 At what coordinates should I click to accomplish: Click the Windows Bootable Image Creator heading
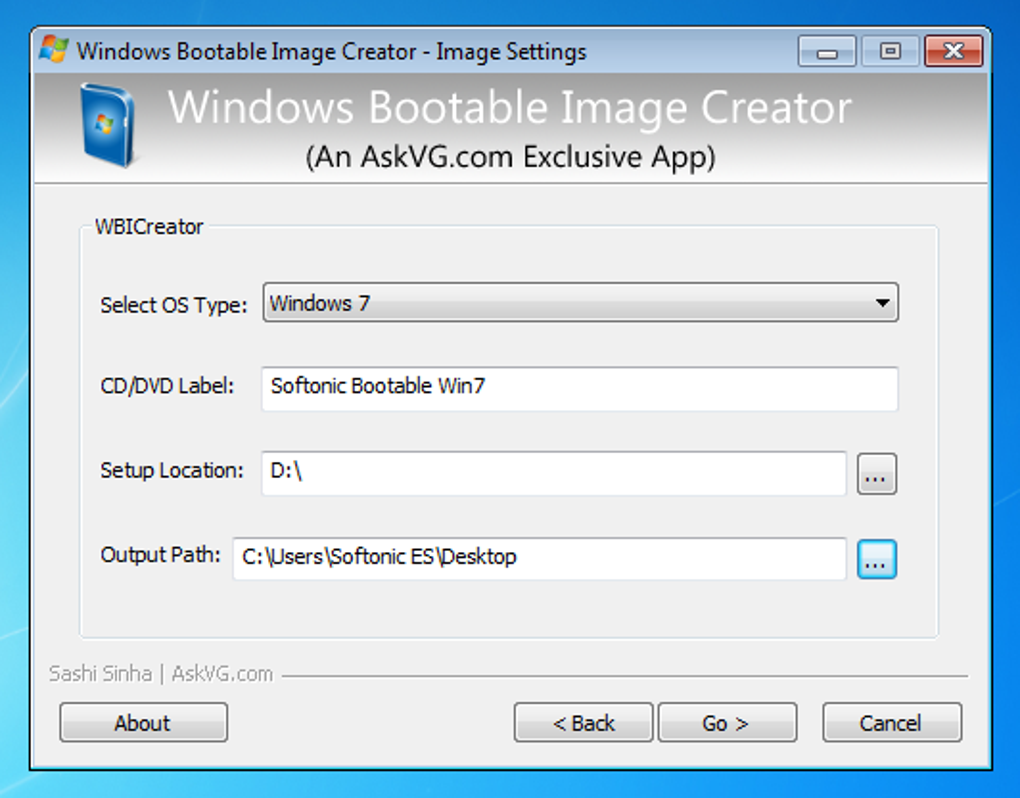pos(510,107)
